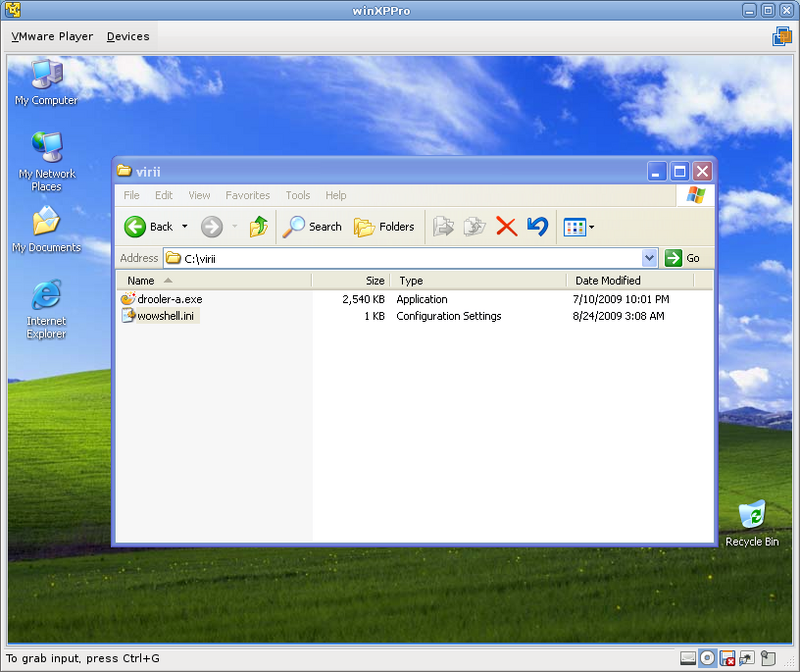Screen dimensions: 800x672
Task: Click the red Delete toolbar icon
Action: 507,227
